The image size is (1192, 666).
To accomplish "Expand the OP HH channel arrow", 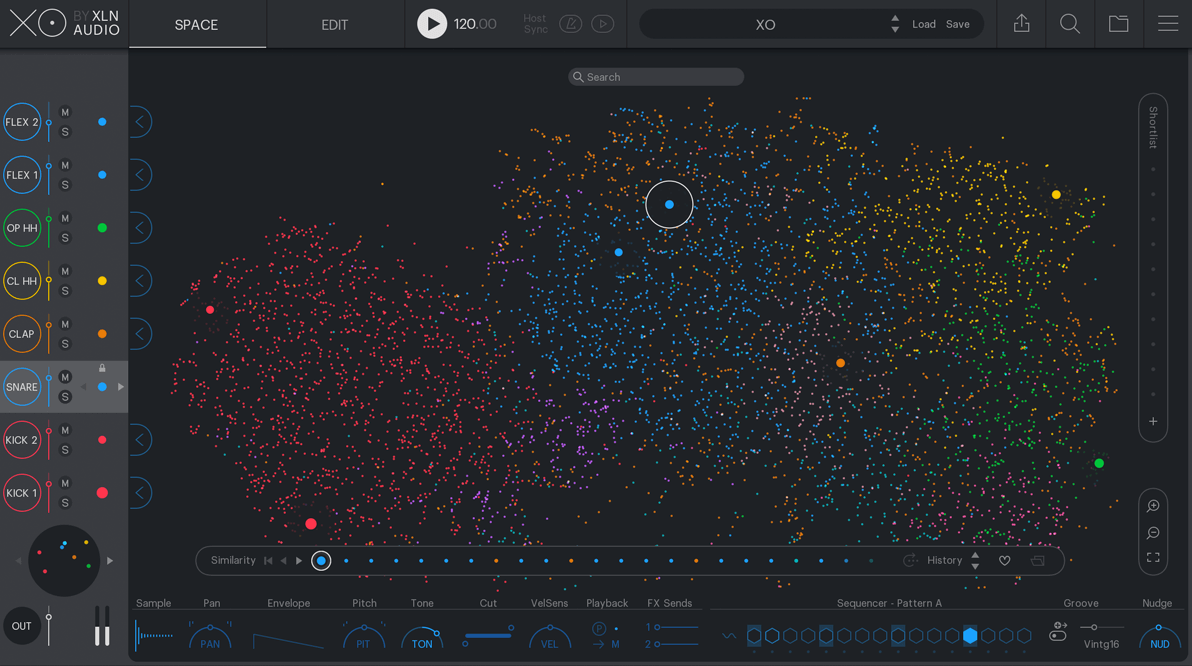I will (140, 228).
